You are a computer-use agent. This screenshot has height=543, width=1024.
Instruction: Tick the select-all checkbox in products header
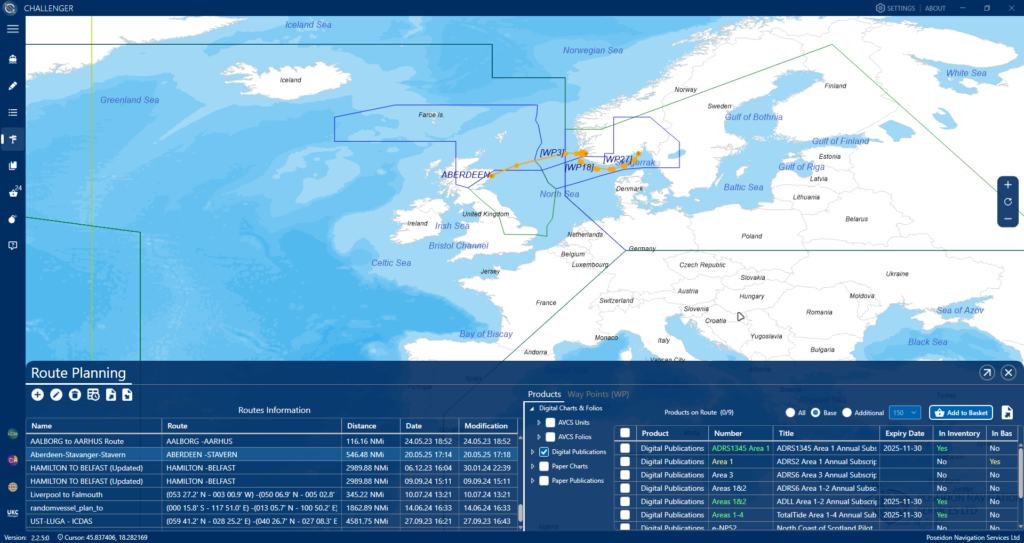625,433
